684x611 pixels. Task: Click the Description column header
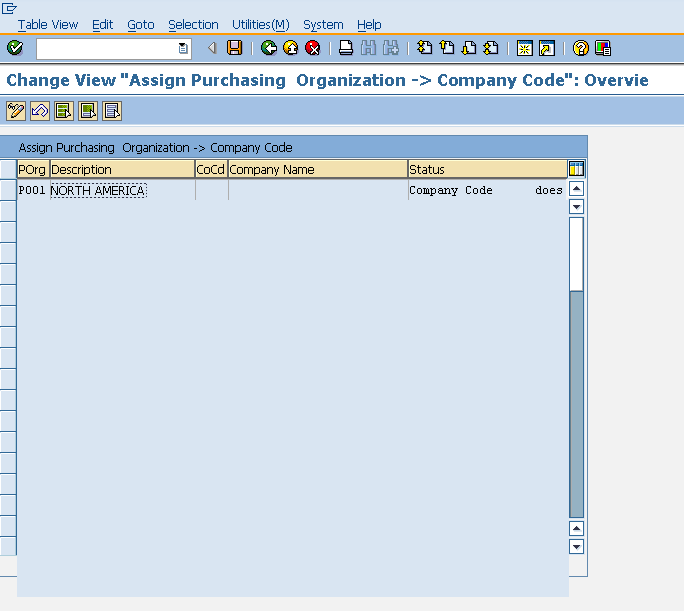tap(122, 169)
